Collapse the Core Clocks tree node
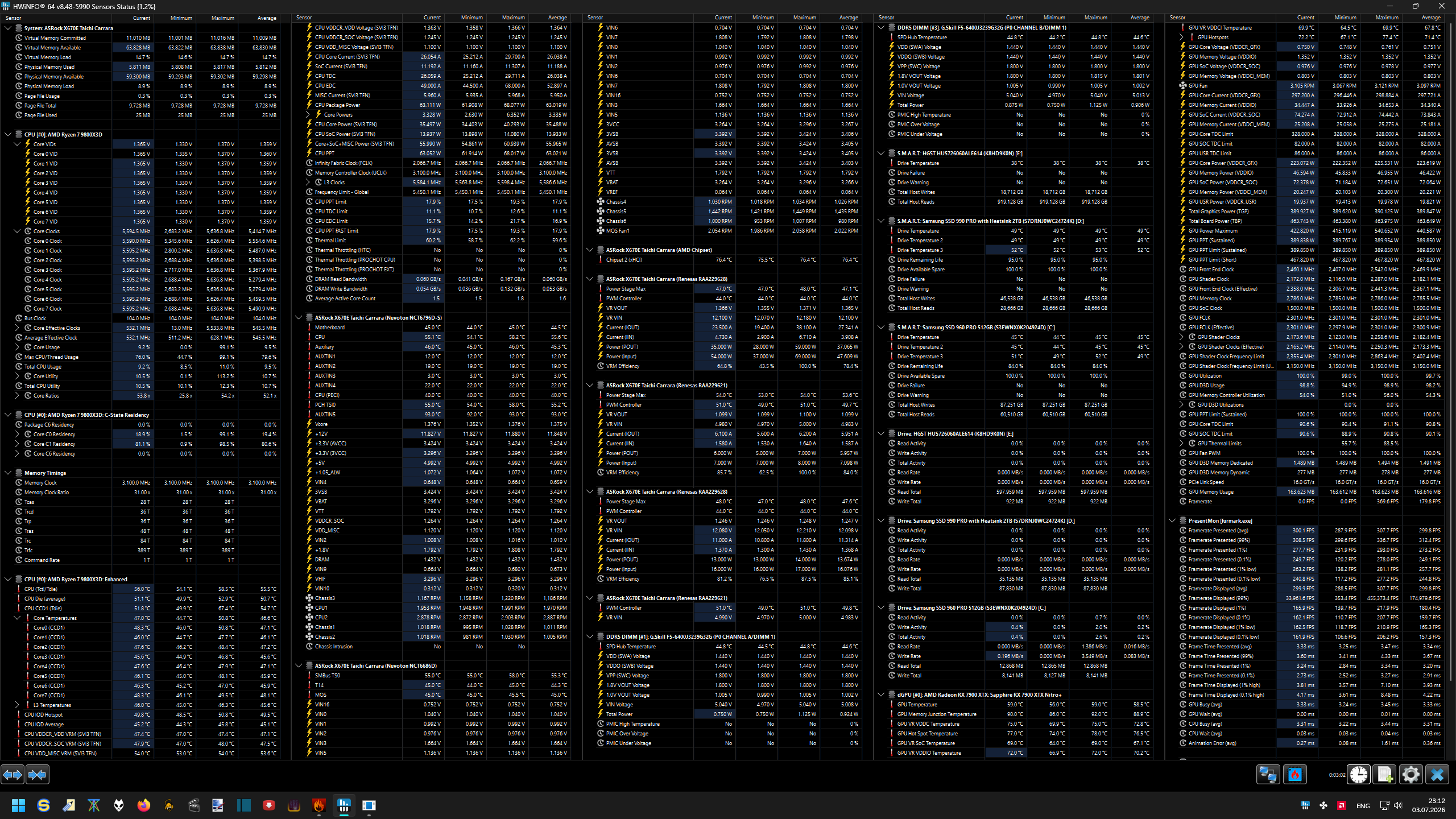 coord(17,231)
